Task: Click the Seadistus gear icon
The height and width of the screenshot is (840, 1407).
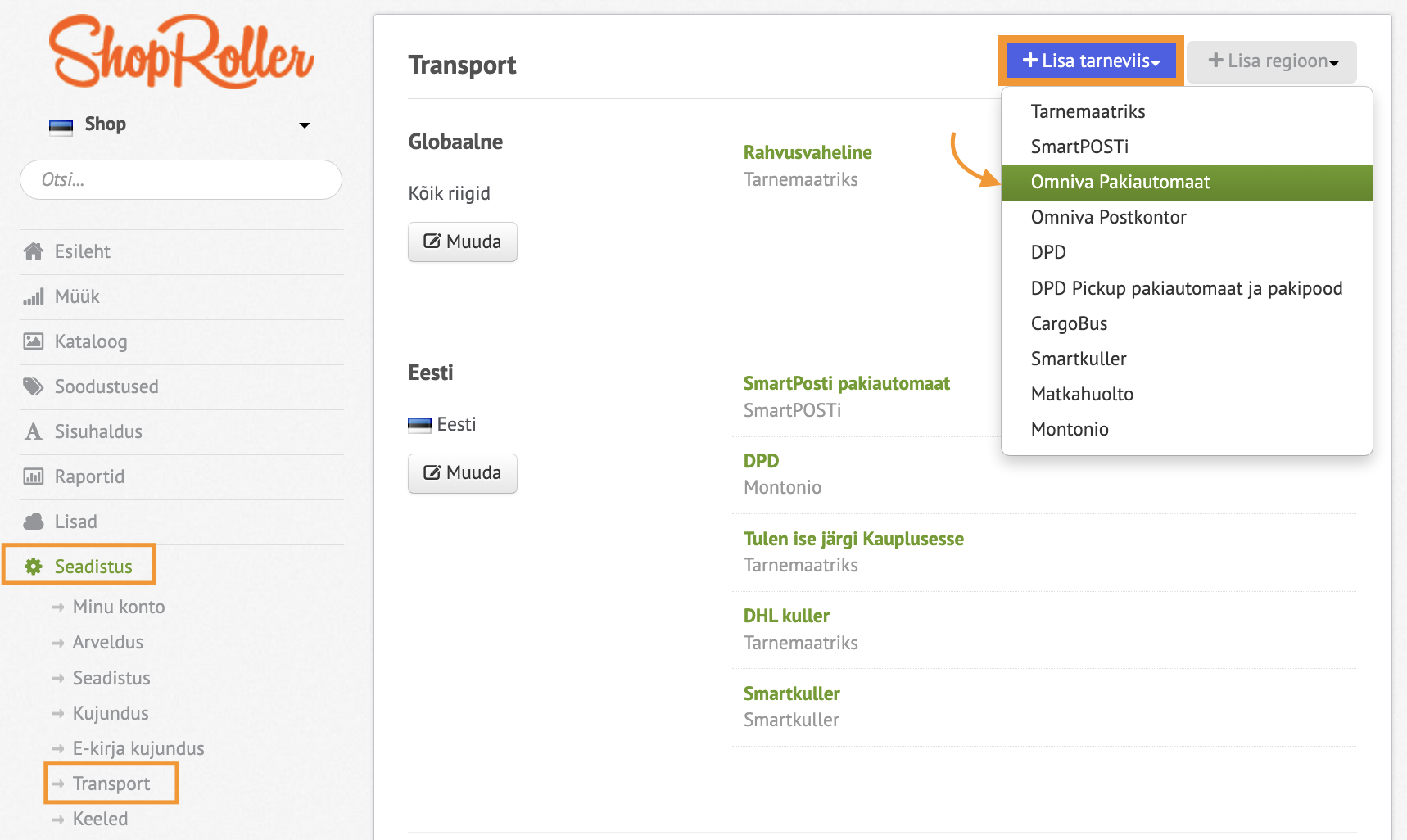Action: coord(34,567)
